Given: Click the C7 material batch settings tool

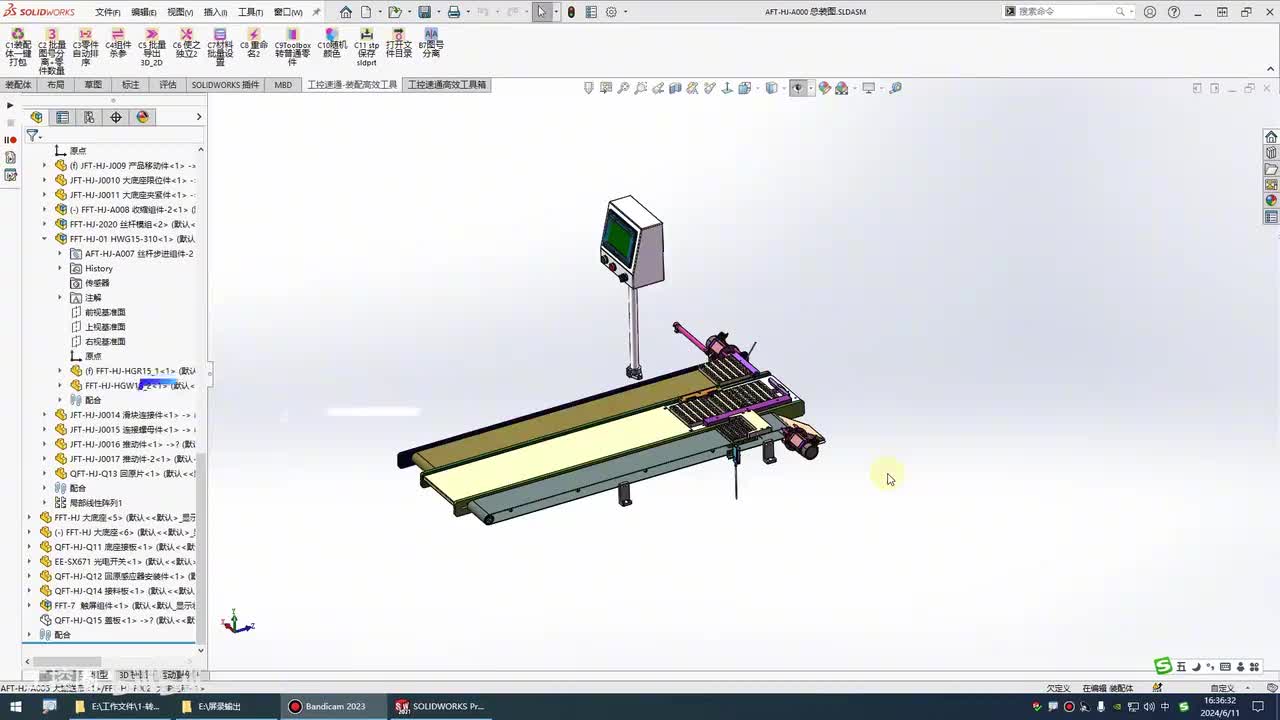Looking at the screenshot, I should tap(220, 47).
